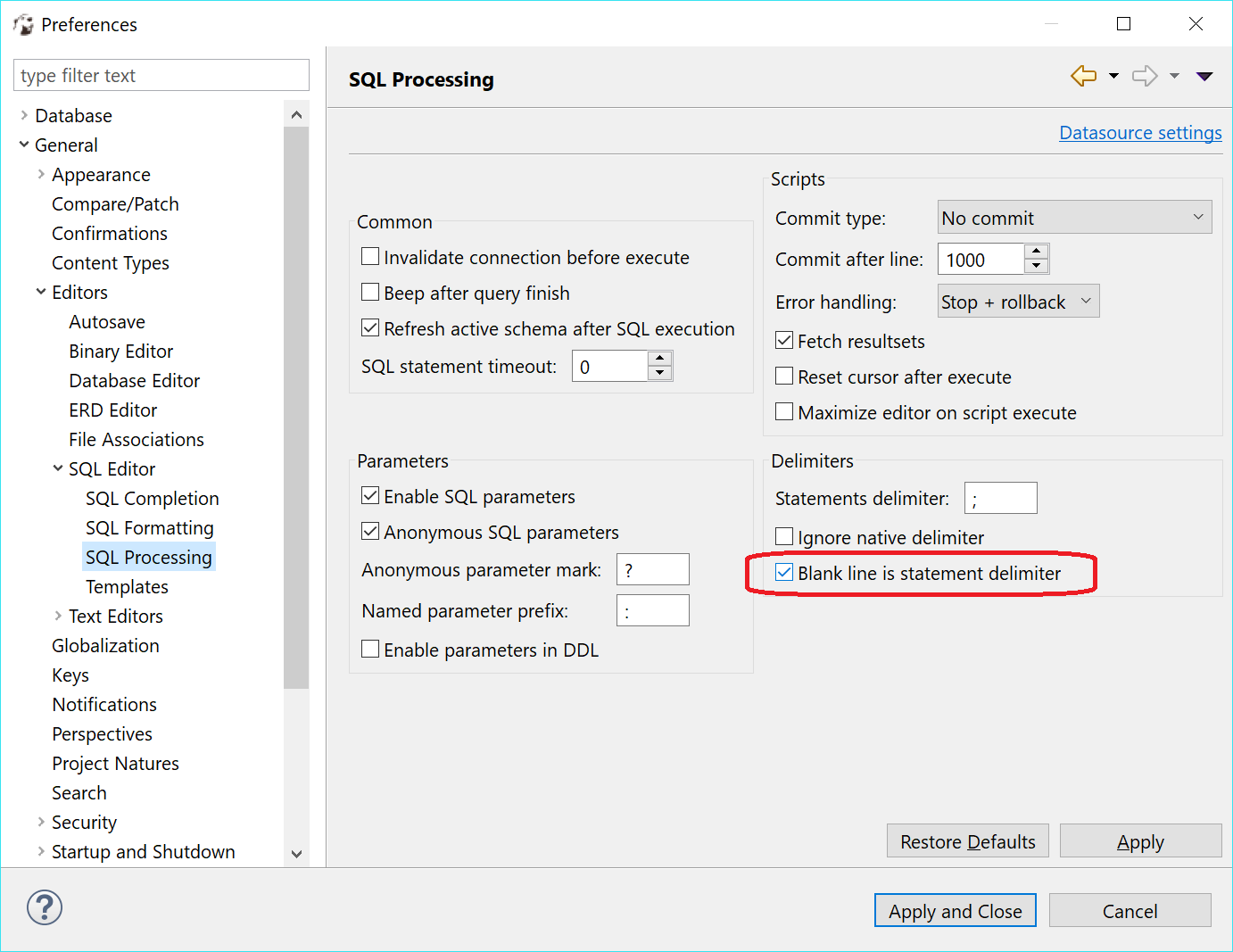
Task: Open the Datasource settings link
Action: 1140,132
